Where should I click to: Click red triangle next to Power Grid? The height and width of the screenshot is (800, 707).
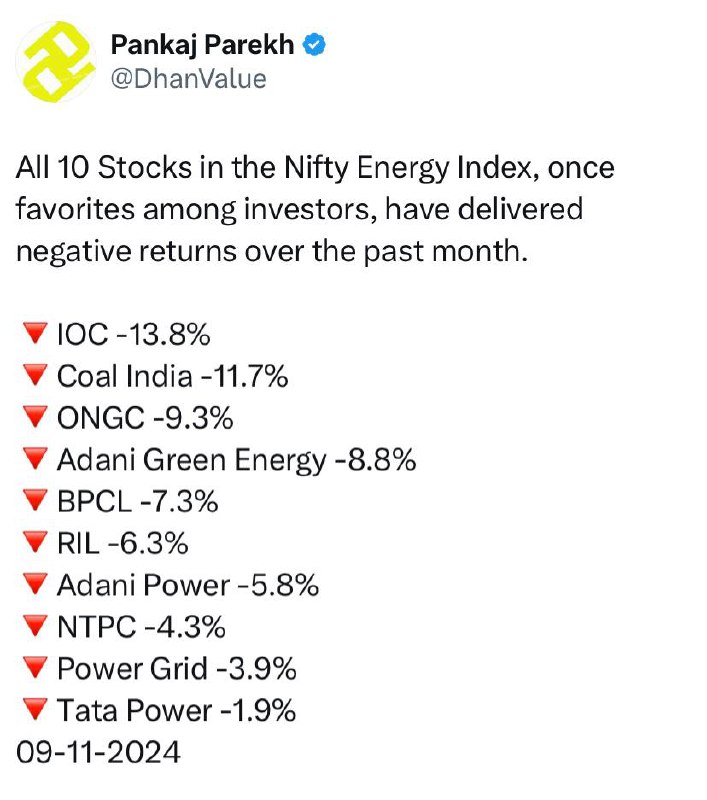click(35, 668)
